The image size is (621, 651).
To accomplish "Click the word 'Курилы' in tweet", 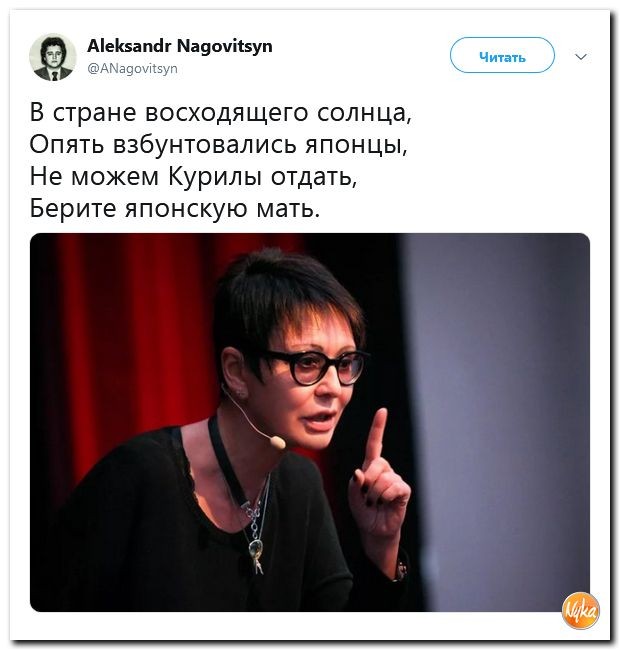I will pos(215,176).
